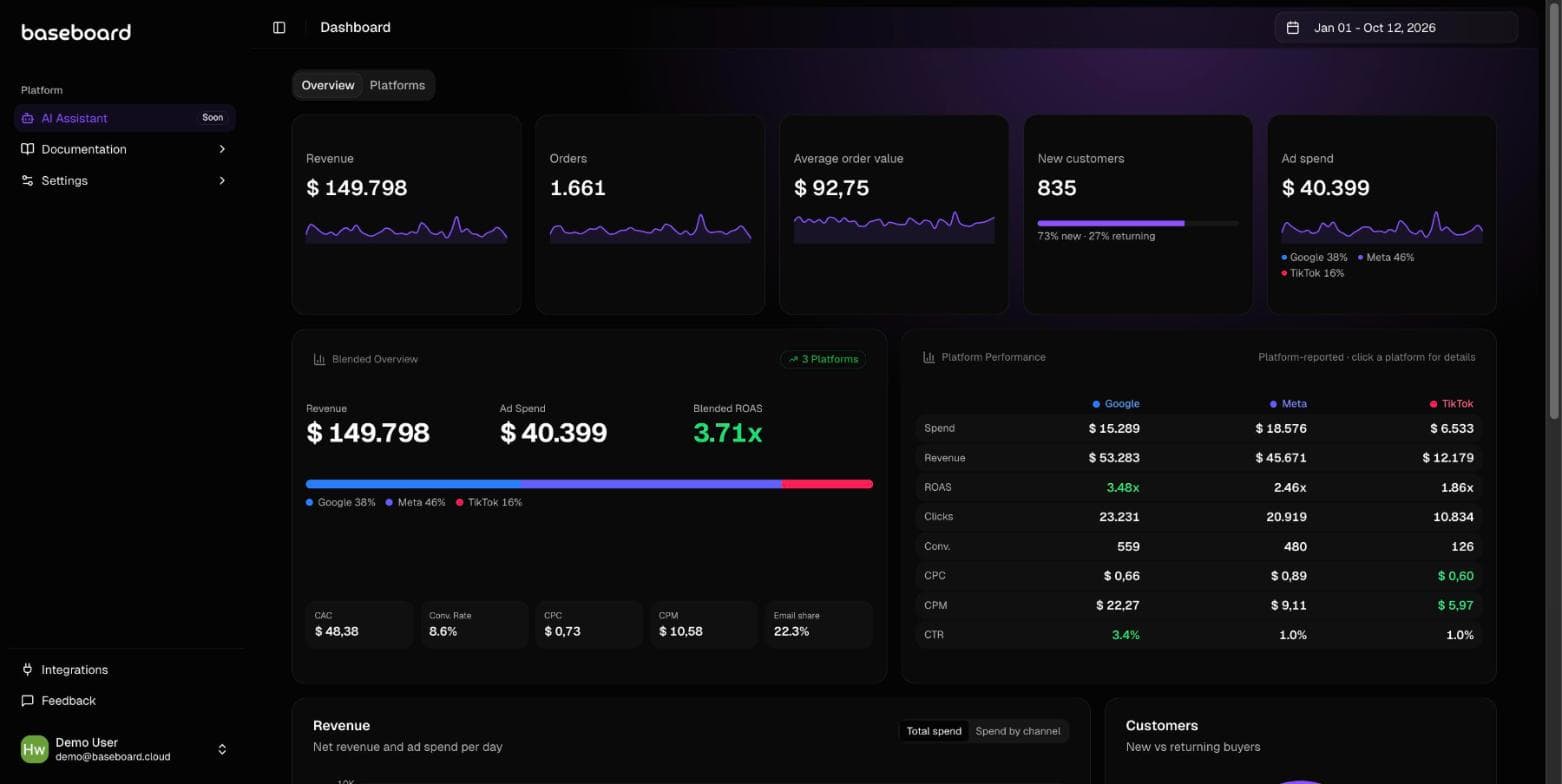Click the calendar icon in date picker
1562x784 pixels.
pyautogui.click(x=1292, y=28)
